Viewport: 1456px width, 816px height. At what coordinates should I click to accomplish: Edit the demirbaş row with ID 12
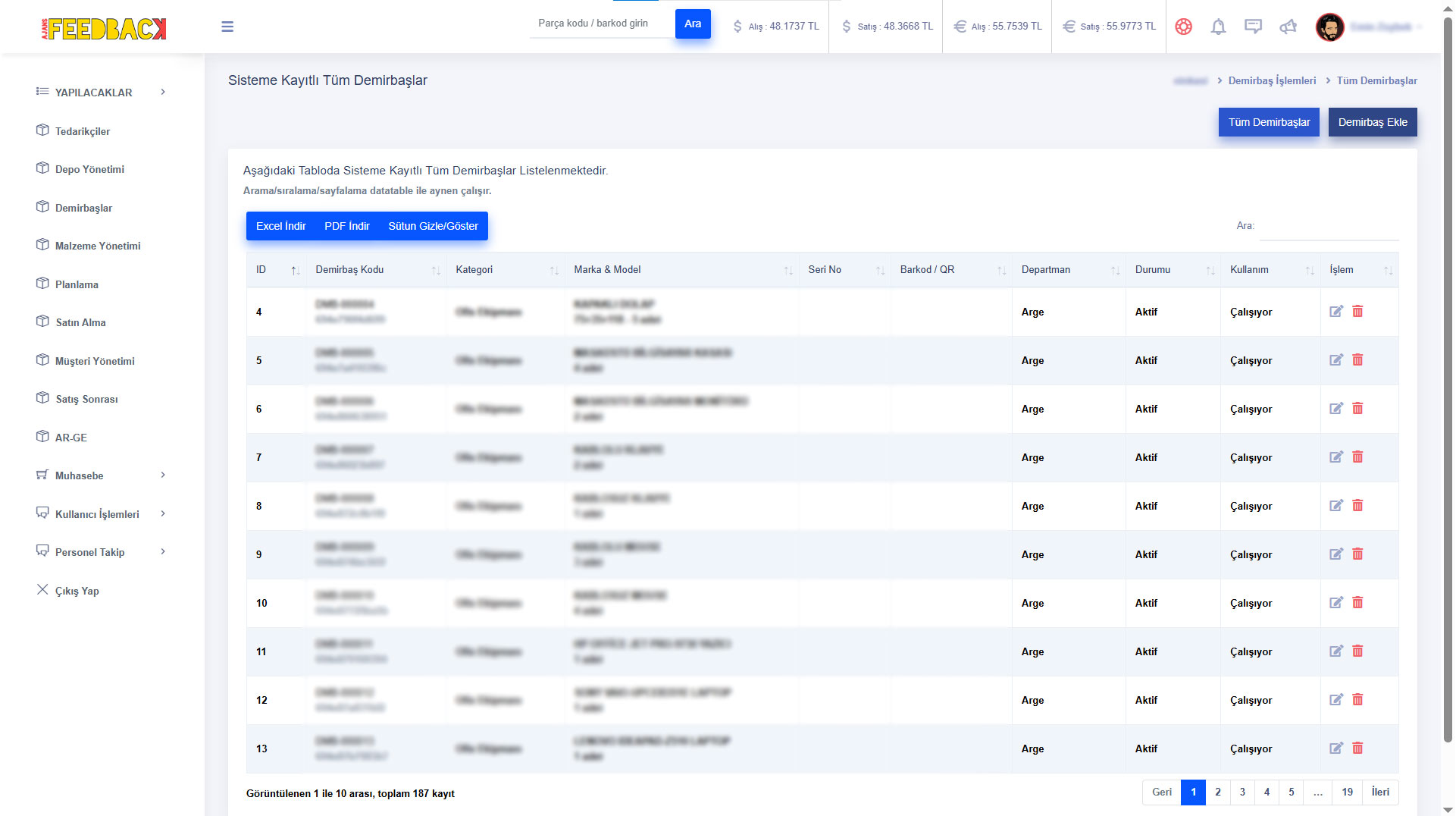(1336, 699)
